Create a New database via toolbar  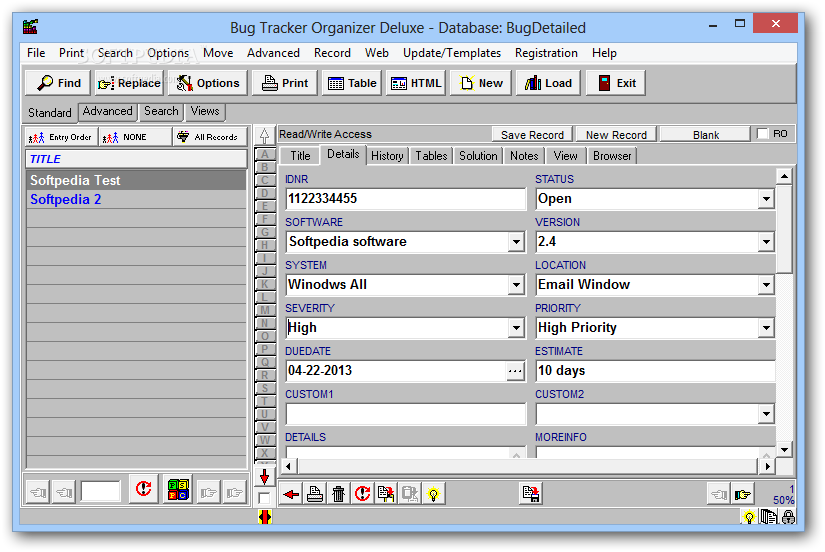[x=480, y=83]
